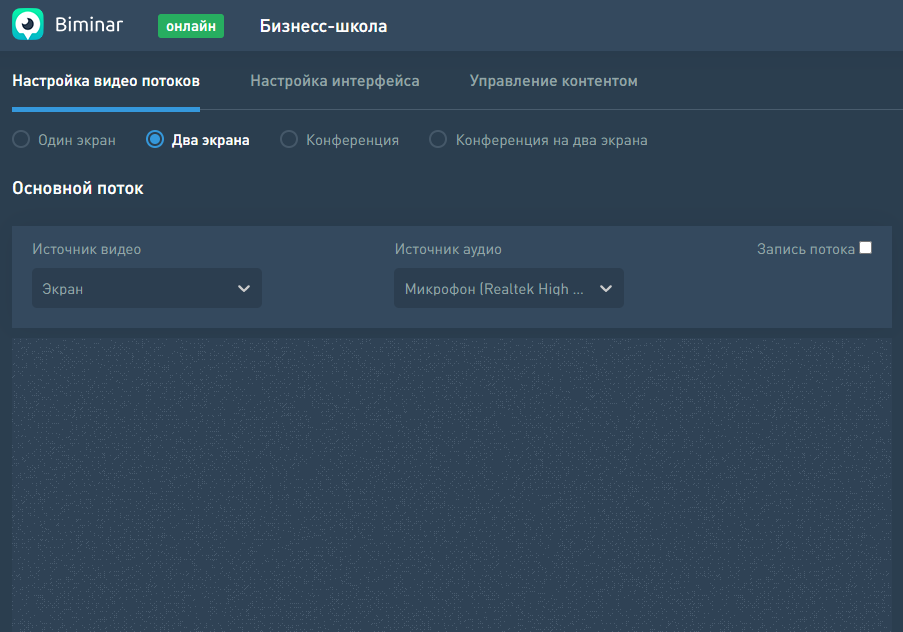Click the green онлайн status badge
The height and width of the screenshot is (632, 903).
tap(191, 26)
